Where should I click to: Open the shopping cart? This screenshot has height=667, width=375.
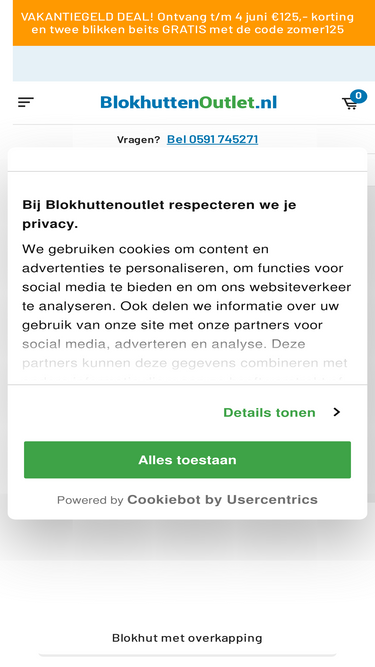click(x=350, y=103)
